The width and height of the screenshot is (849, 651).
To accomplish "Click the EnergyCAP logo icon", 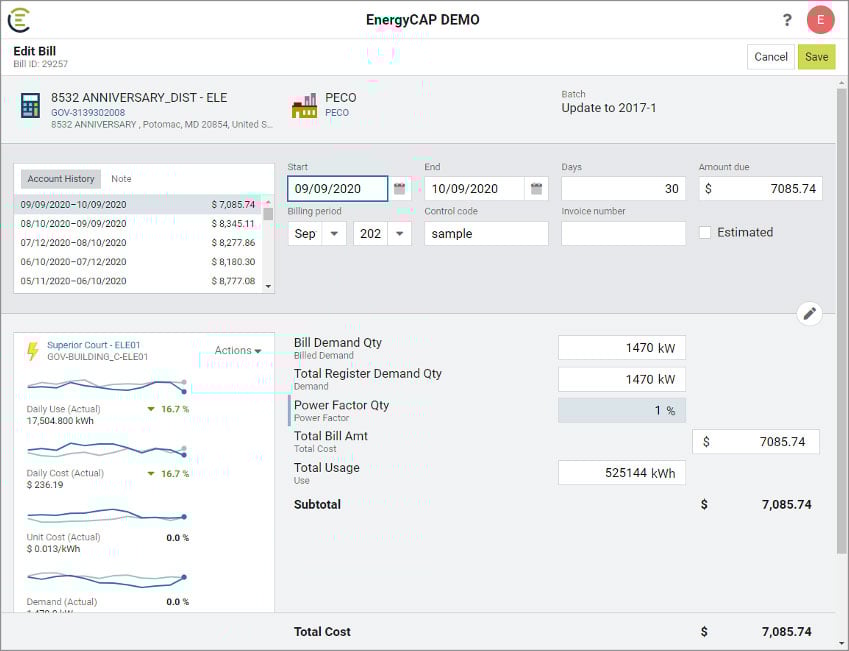I will pyautogui.click(x=19, y=20).
